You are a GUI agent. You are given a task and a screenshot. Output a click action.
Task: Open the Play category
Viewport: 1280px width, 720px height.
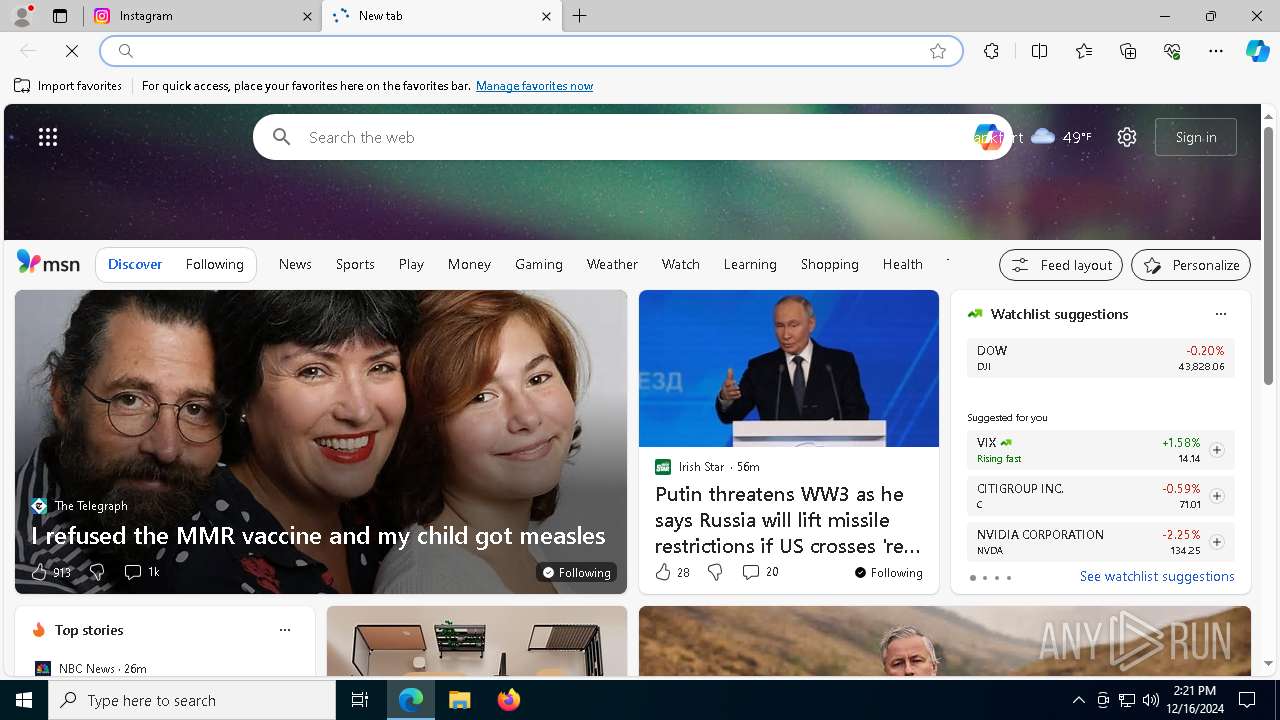pos(411,264)
